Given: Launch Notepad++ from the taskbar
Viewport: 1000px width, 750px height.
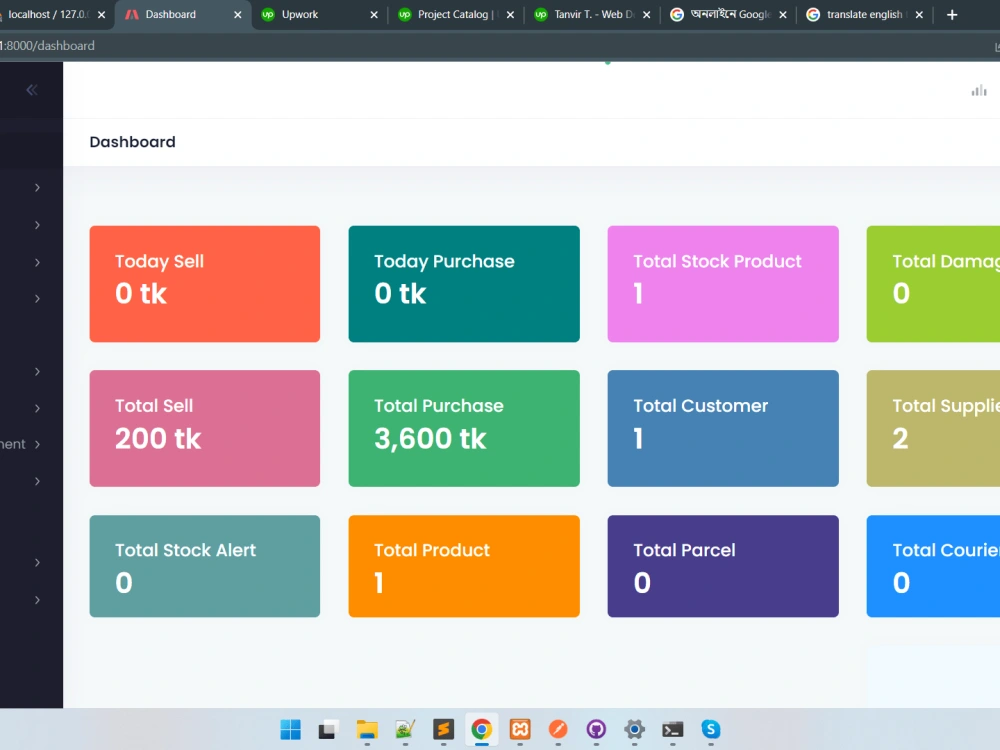Looking at the screenshot, I should pyautogui.click(x=405, y=730).
